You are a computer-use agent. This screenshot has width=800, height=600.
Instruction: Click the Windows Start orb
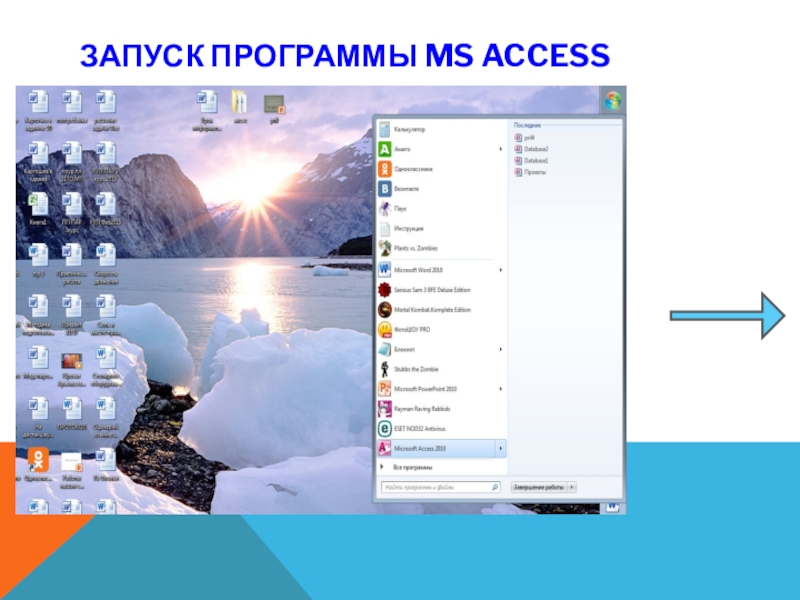(613, 101)
